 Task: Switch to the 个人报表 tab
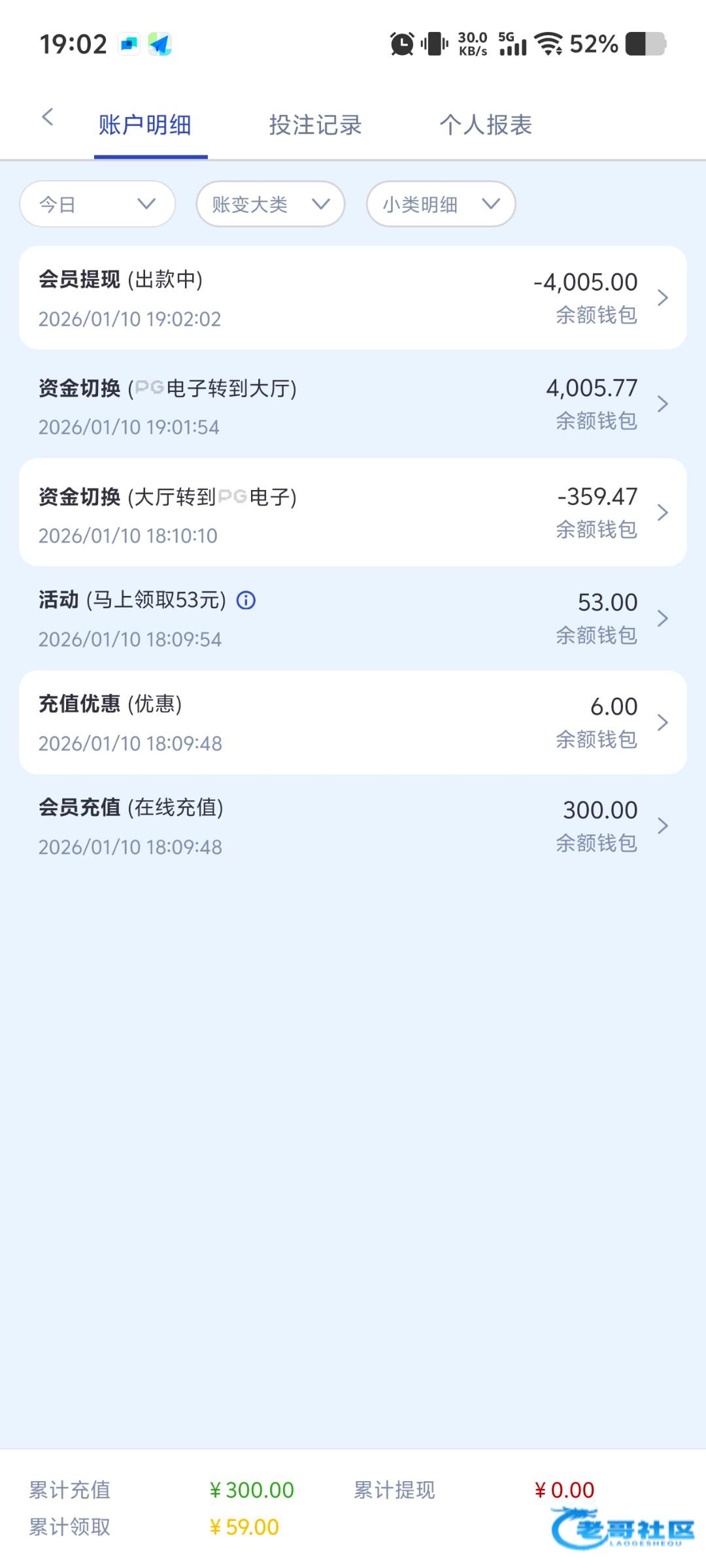coord(486,125)
